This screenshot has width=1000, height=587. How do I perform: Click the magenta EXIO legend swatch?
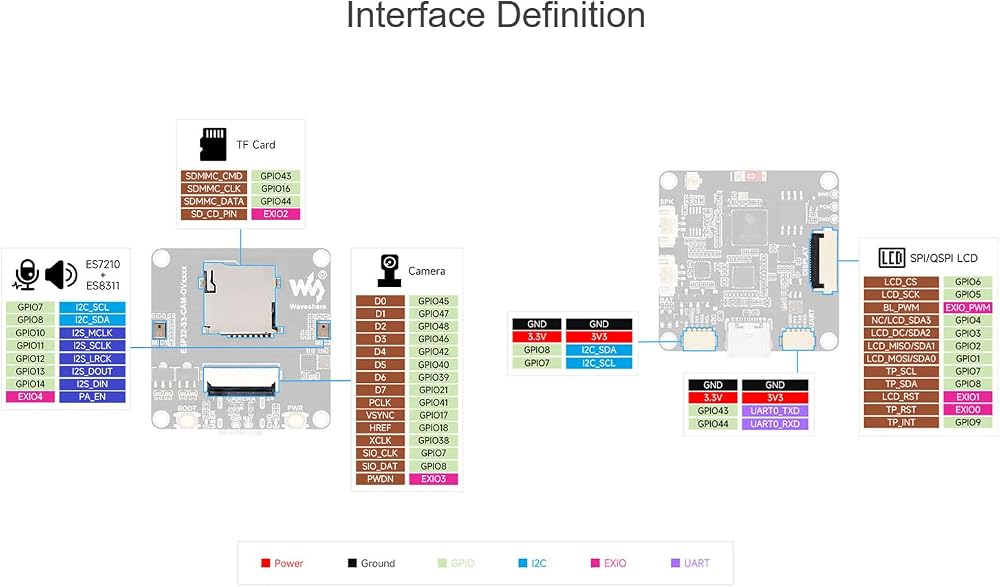click(595, 563)
